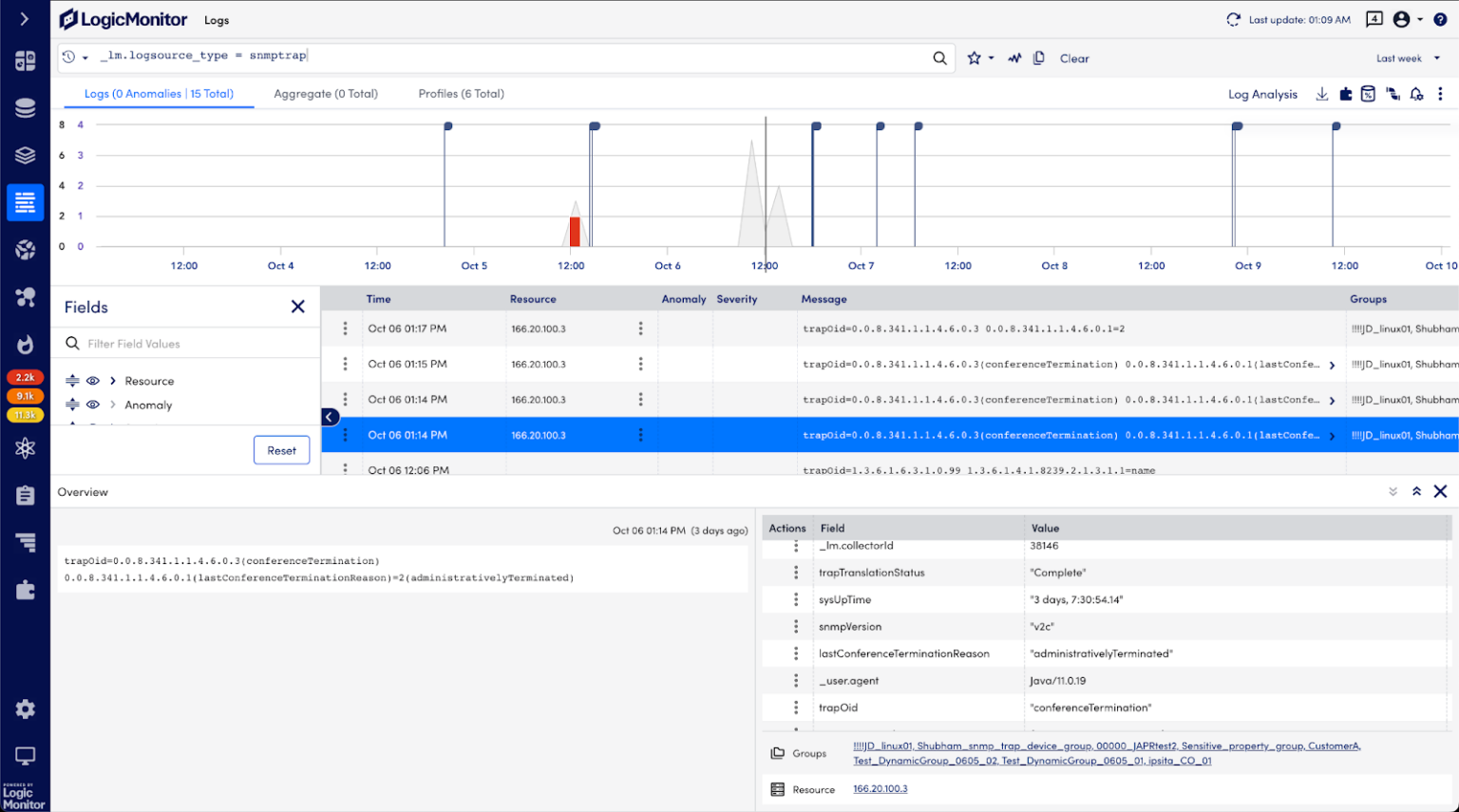The image size is (1459, 812).
Task: Reset the field filters
Action: 281,450
